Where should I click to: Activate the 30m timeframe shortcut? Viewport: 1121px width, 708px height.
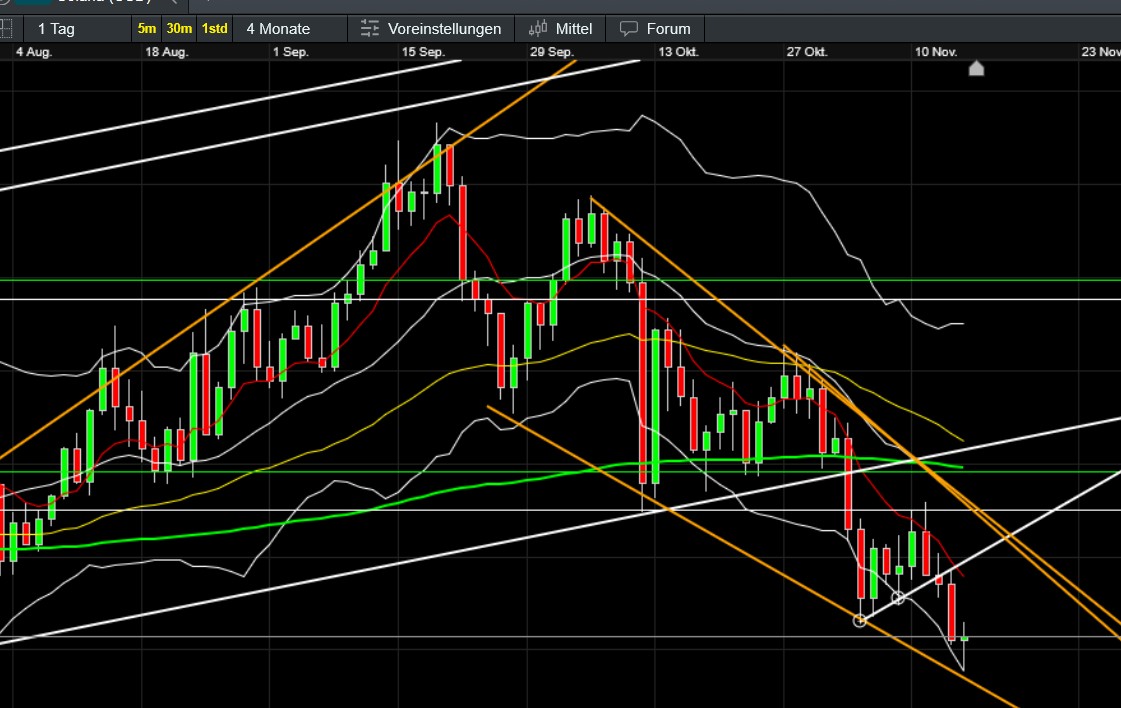tap(179, 28)
